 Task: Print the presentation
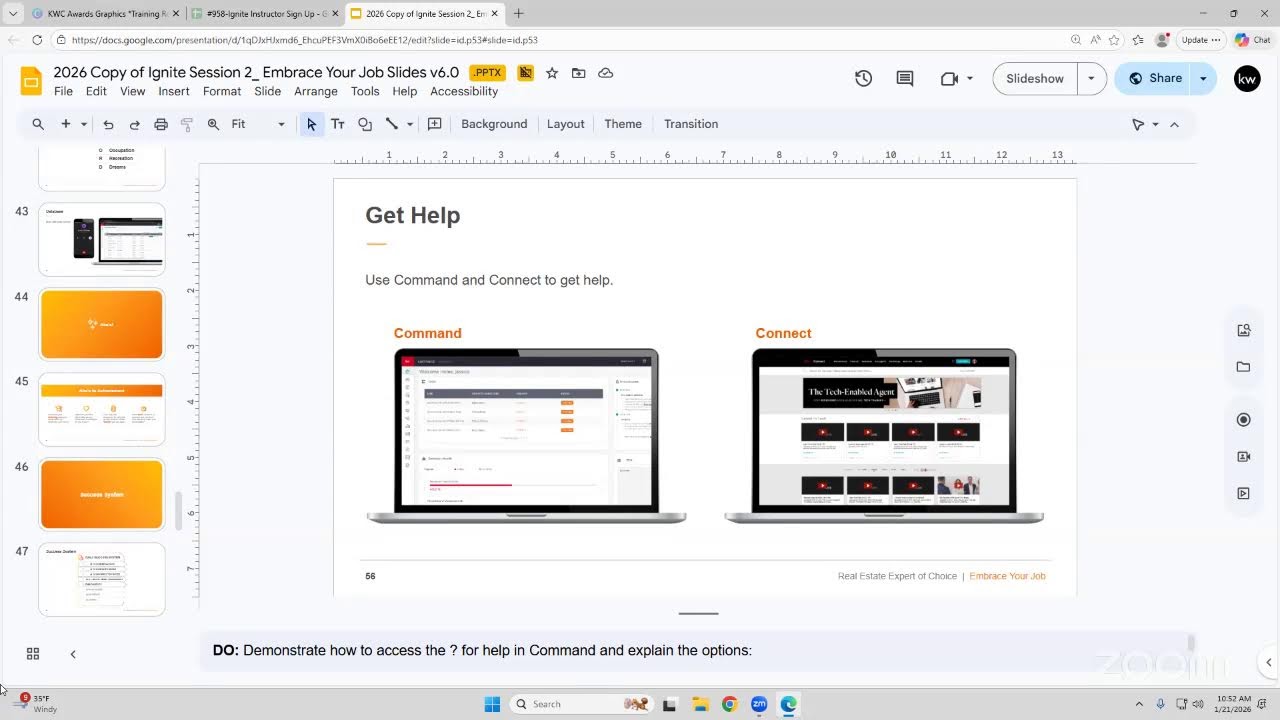[x=160, y=124]
